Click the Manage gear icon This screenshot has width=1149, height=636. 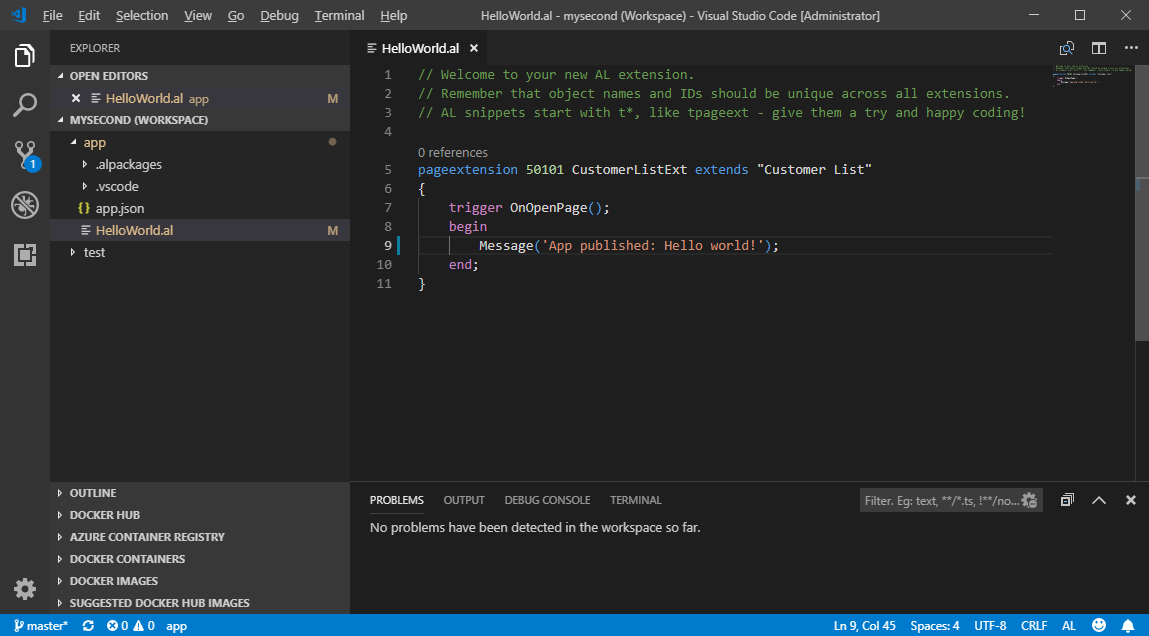pos(25,589)
